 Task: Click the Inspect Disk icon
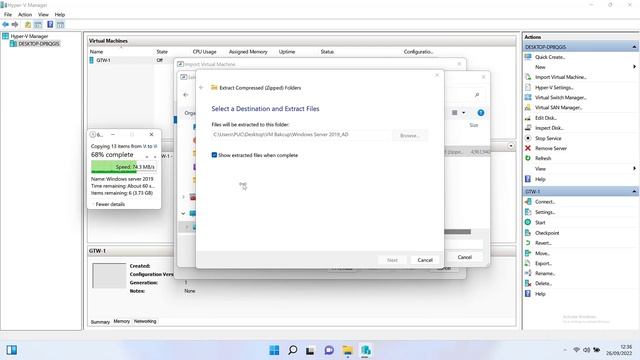(x=528, y=128)
